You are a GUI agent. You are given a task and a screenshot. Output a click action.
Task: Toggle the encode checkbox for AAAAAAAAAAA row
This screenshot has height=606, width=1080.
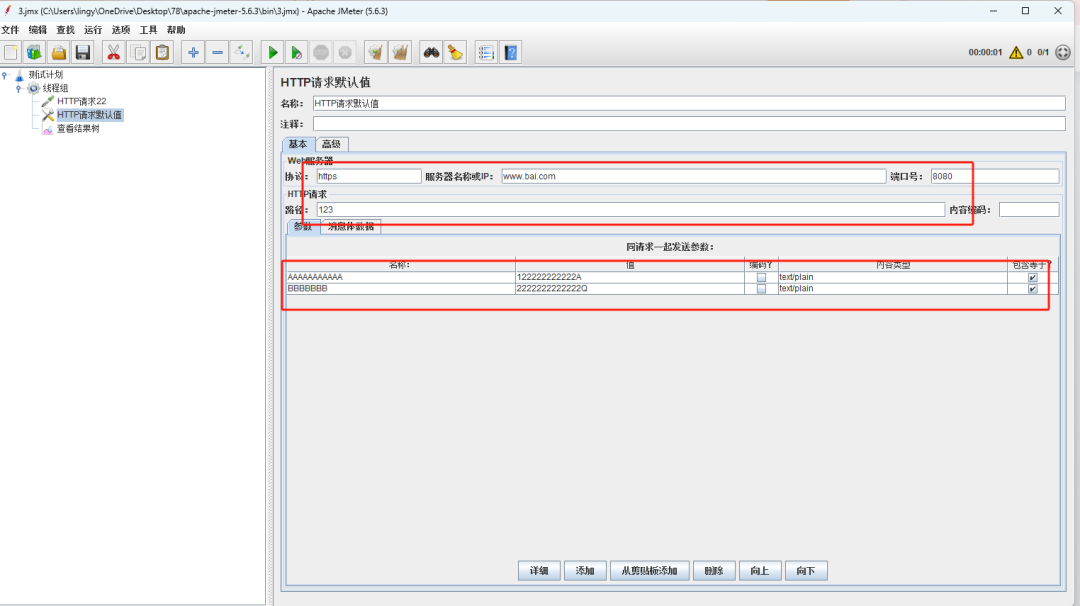point(761,277)
